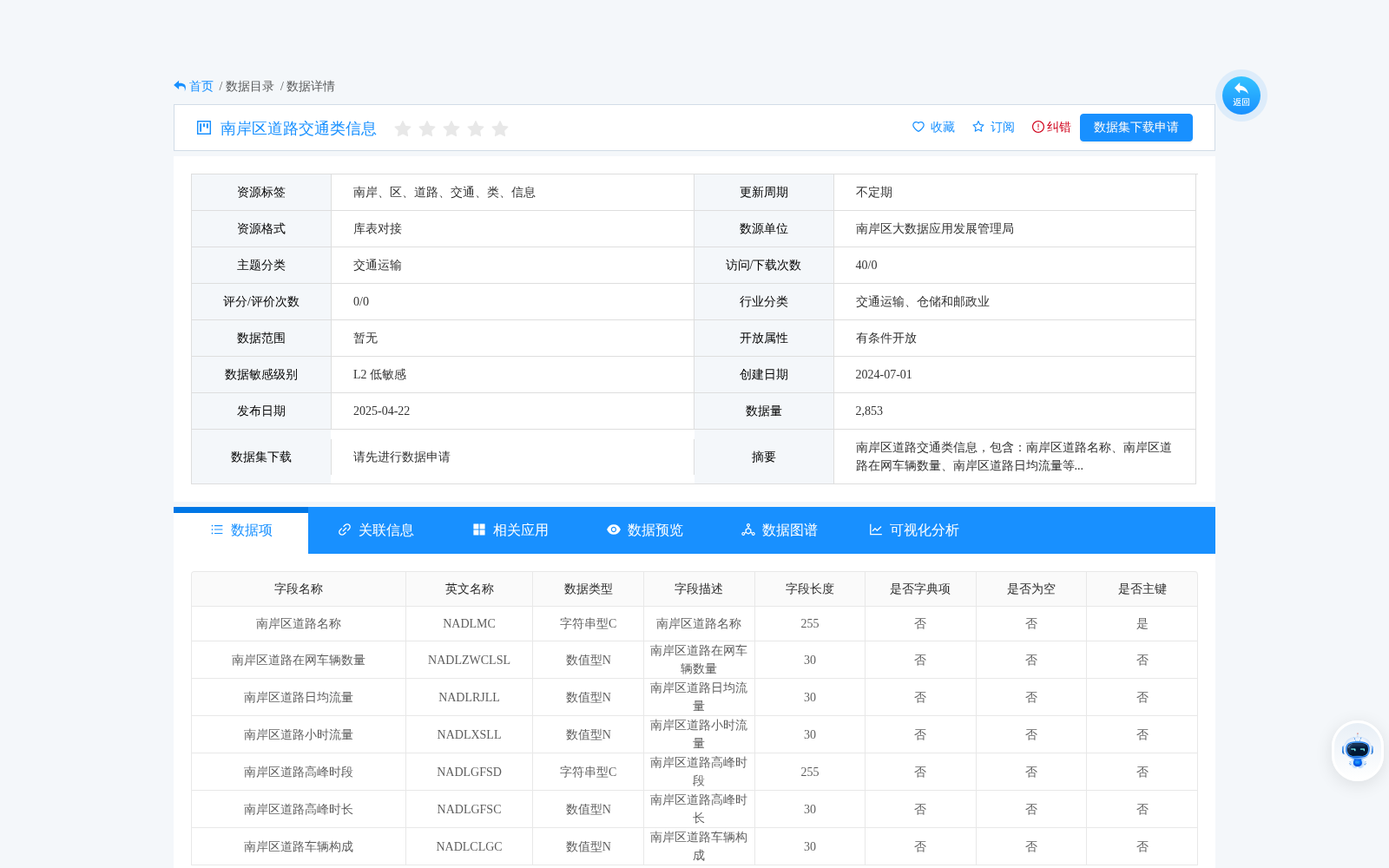Click the NADLRJLL cell
1389x868 pixels.
470,698
